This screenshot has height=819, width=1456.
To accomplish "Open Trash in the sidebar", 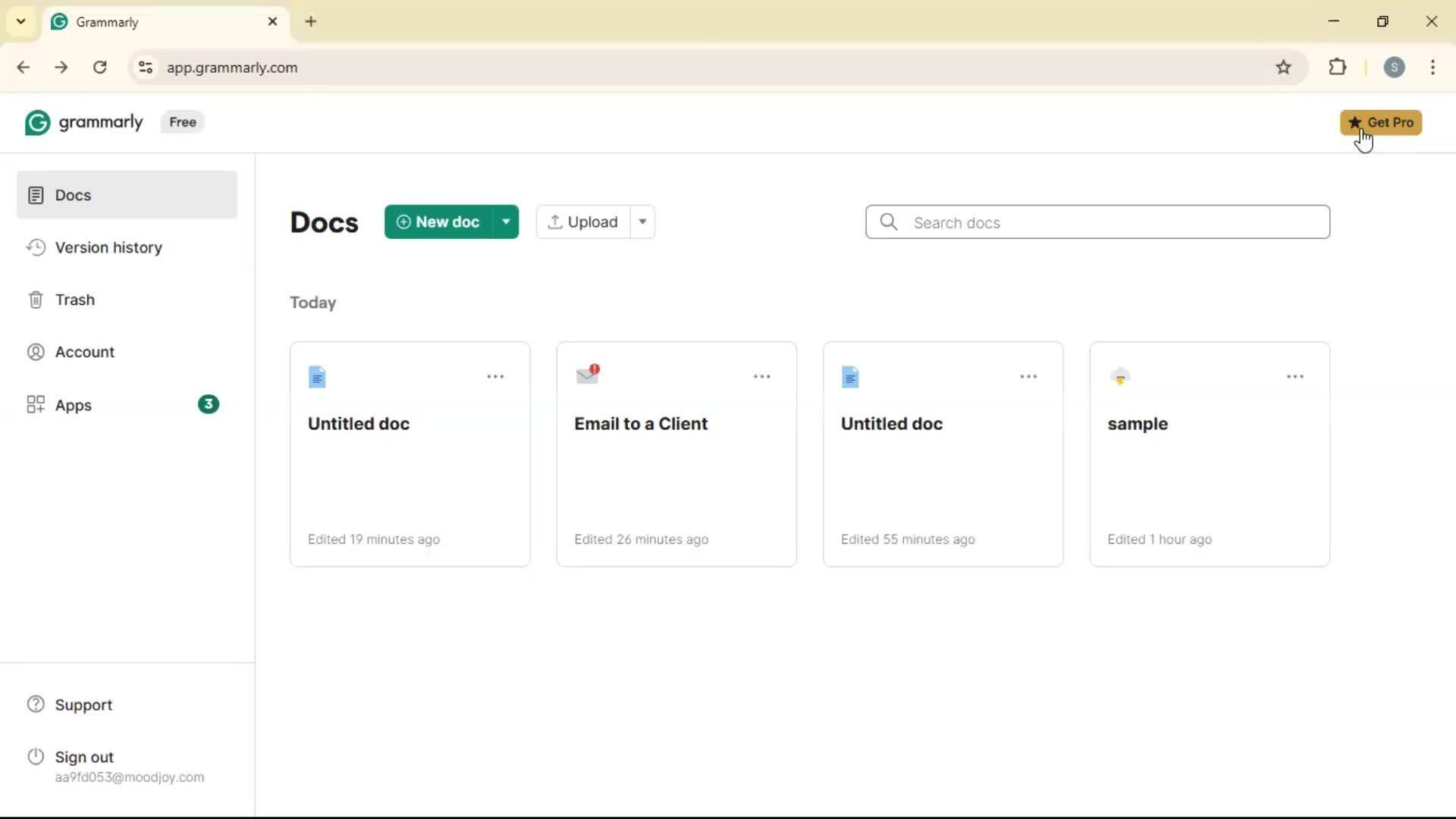I will (x=74, y=300).
